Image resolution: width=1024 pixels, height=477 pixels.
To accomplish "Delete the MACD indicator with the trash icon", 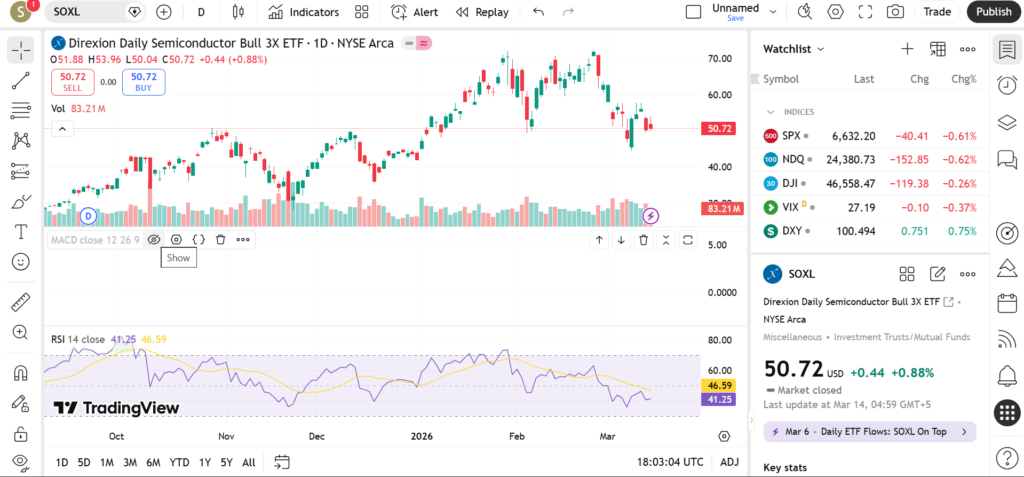I will [x=220, y=240].
